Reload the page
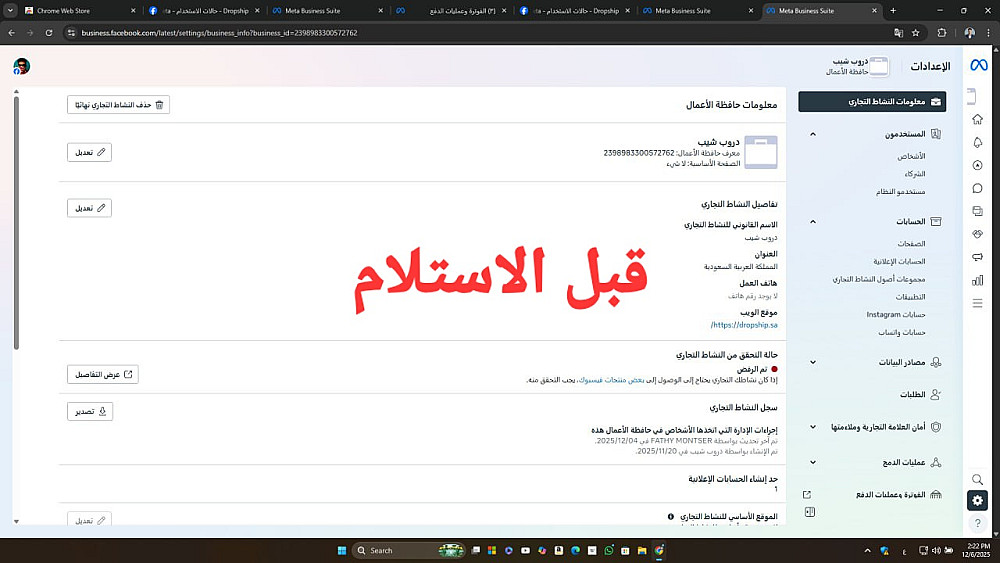The width and height of the screenshot is (1000, 563). point(48,33)
